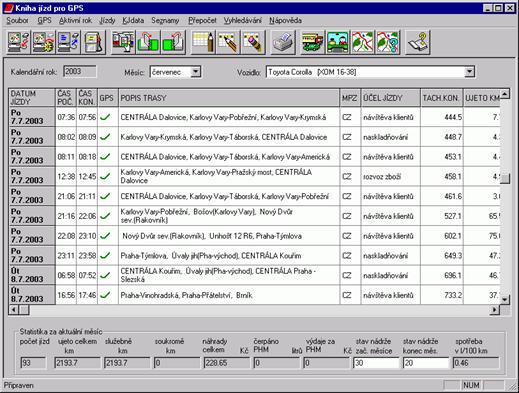
Task: Click the DATUM JÍZDY column header
Action: point(32,98)
